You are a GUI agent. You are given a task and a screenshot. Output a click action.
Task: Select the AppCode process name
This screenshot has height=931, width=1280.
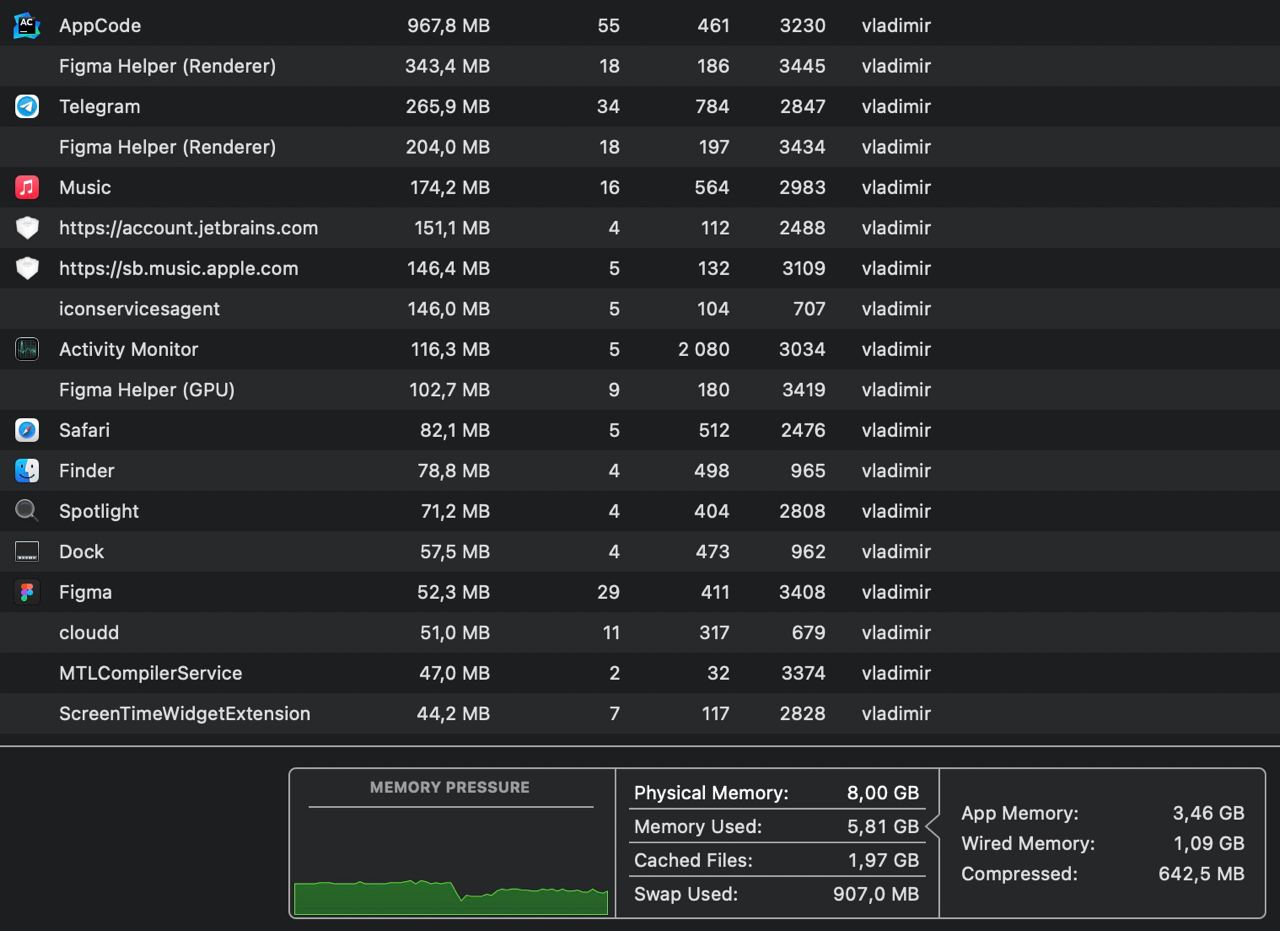[100, 25]
